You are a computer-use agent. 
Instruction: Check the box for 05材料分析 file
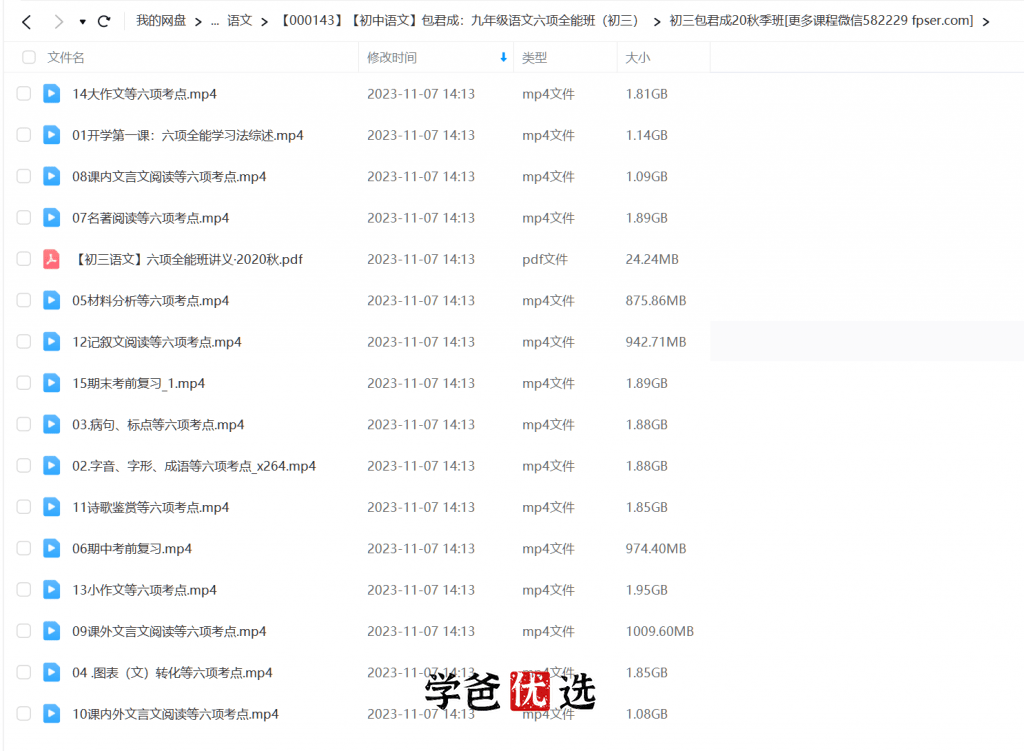click(x=24, y=300)
